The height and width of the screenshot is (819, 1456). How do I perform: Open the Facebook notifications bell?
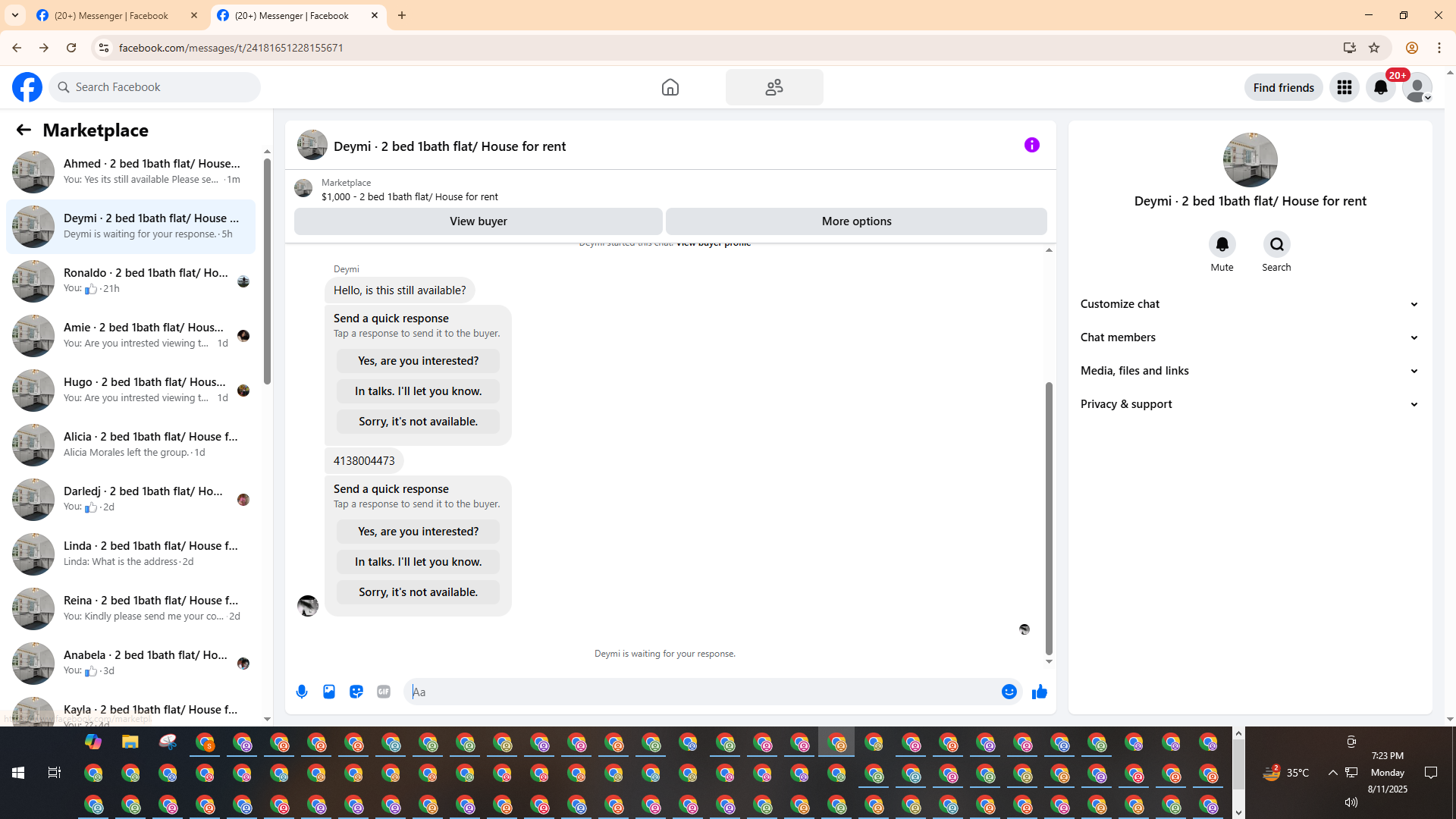[x=1380, y=87]
